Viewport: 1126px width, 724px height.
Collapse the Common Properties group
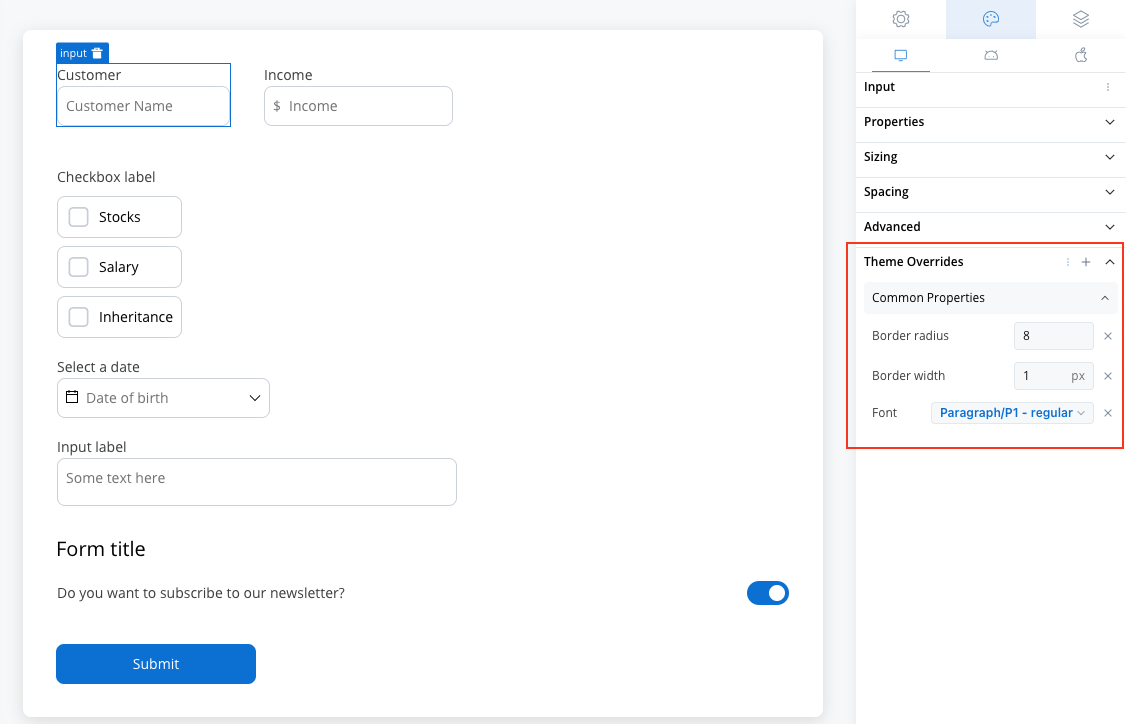(1104, 298)
